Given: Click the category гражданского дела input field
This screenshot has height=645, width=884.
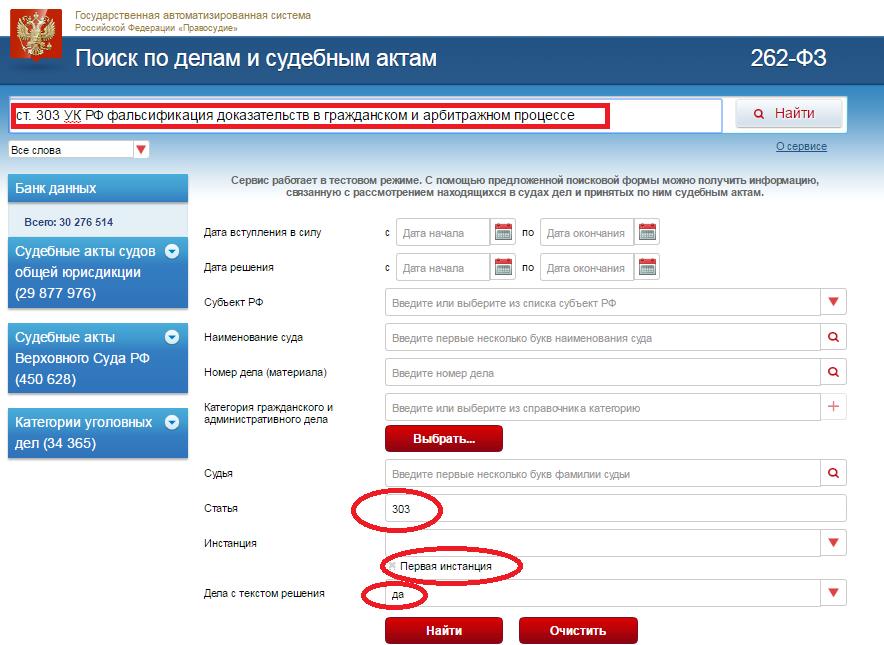Looking at the screenshot, I should [x=603, y=407].
